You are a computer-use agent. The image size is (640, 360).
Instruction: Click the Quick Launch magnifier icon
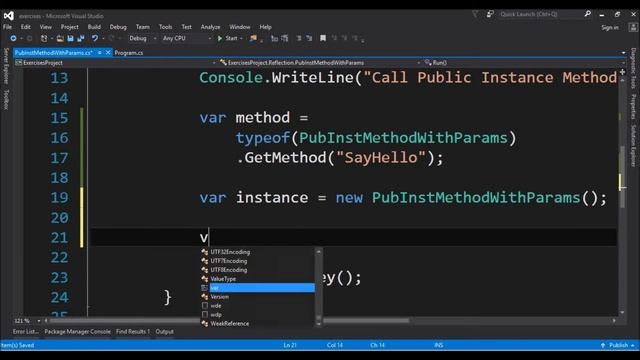click(x=588, y=14)
